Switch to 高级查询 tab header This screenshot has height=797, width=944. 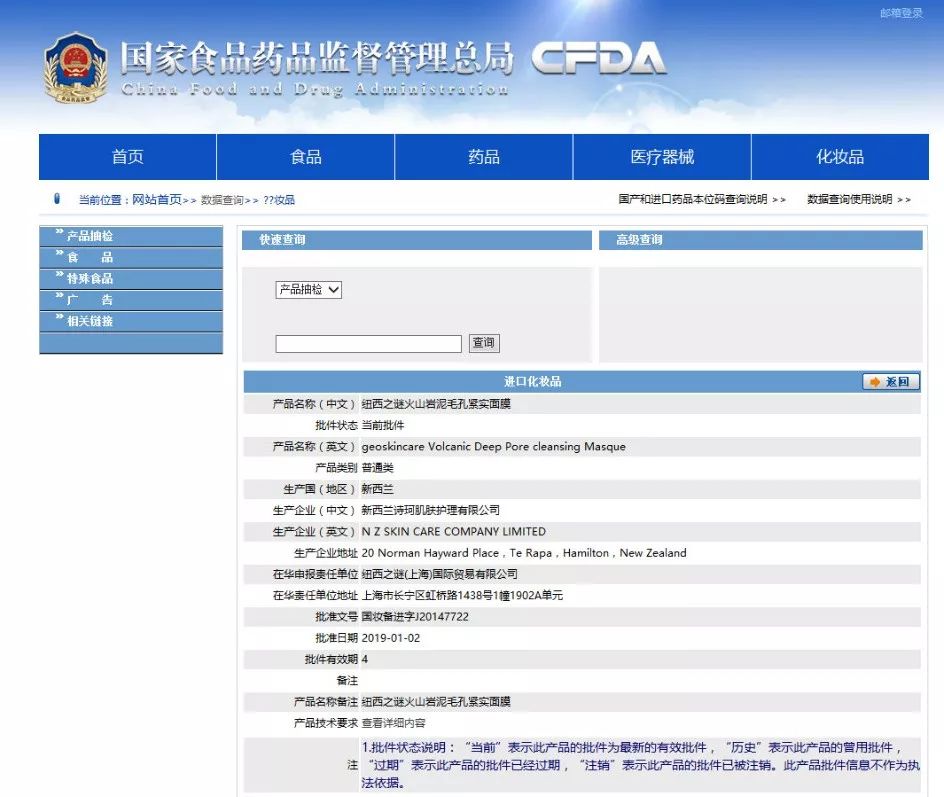[x=760, y=240]
